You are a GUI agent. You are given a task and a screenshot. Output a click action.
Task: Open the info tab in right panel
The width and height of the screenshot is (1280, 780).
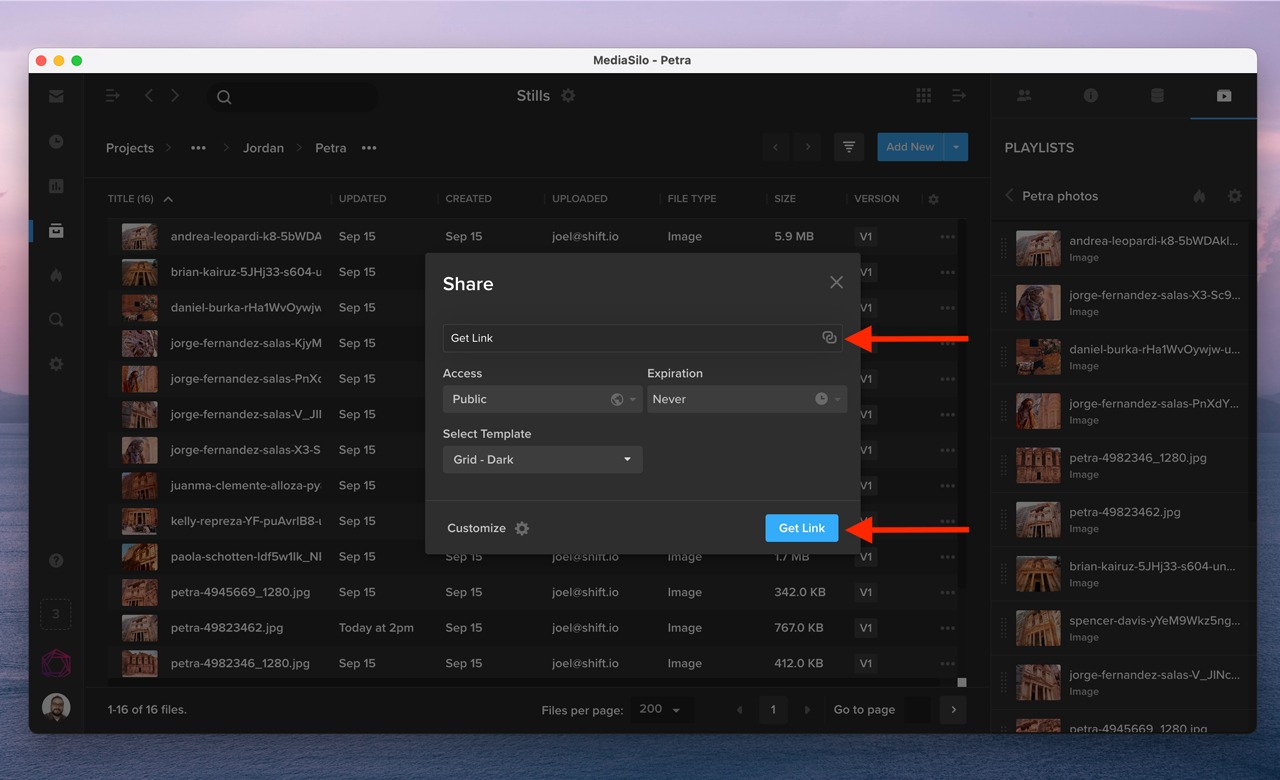(x=1090, y=96)
